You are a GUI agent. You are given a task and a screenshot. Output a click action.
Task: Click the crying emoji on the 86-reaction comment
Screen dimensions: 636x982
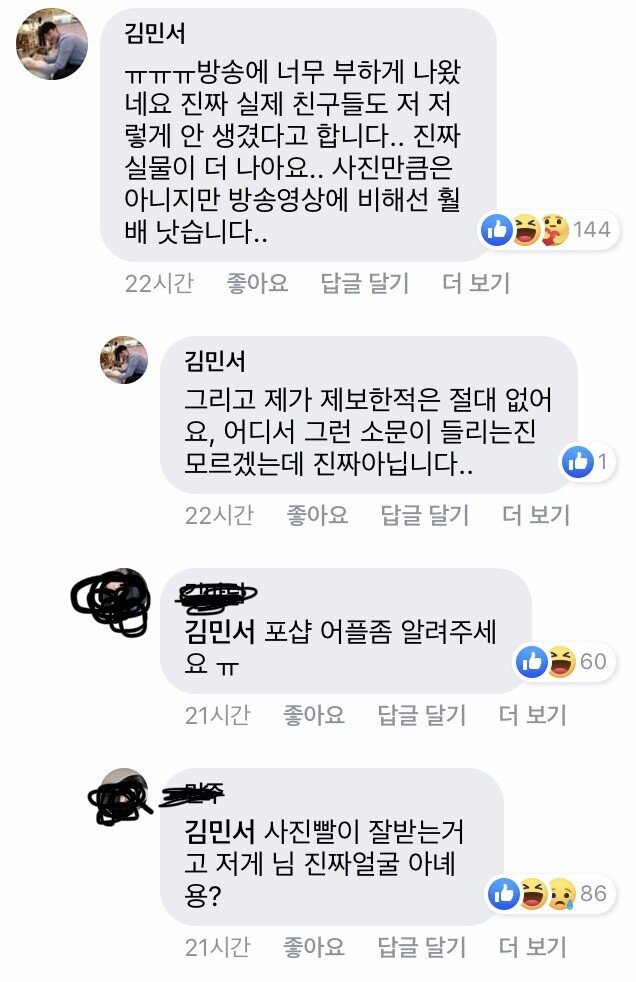pyautogui.click(x=562, y=894)
